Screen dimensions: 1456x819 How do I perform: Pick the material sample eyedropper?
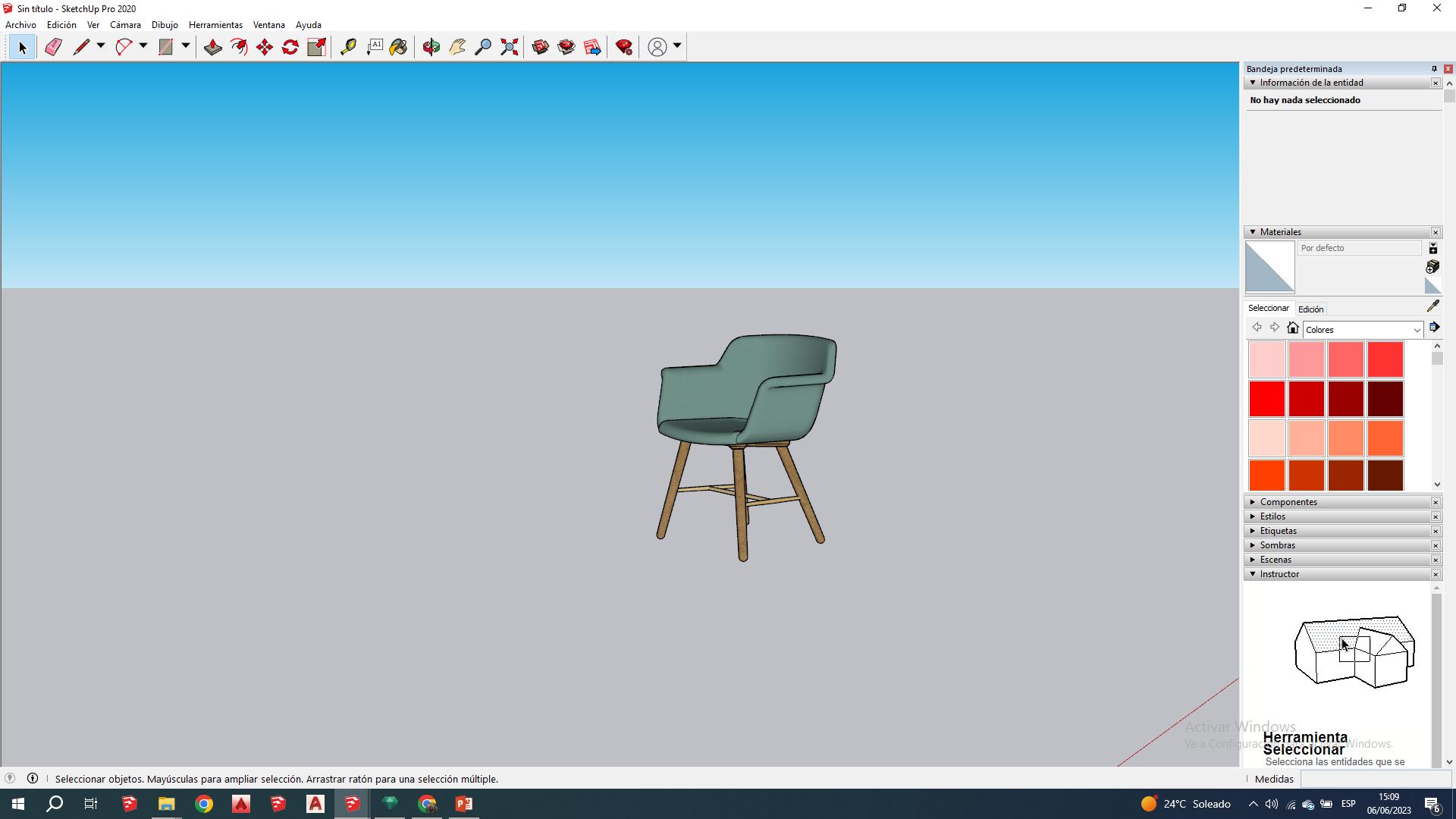pyautogui.click(x=1432, y=306)
